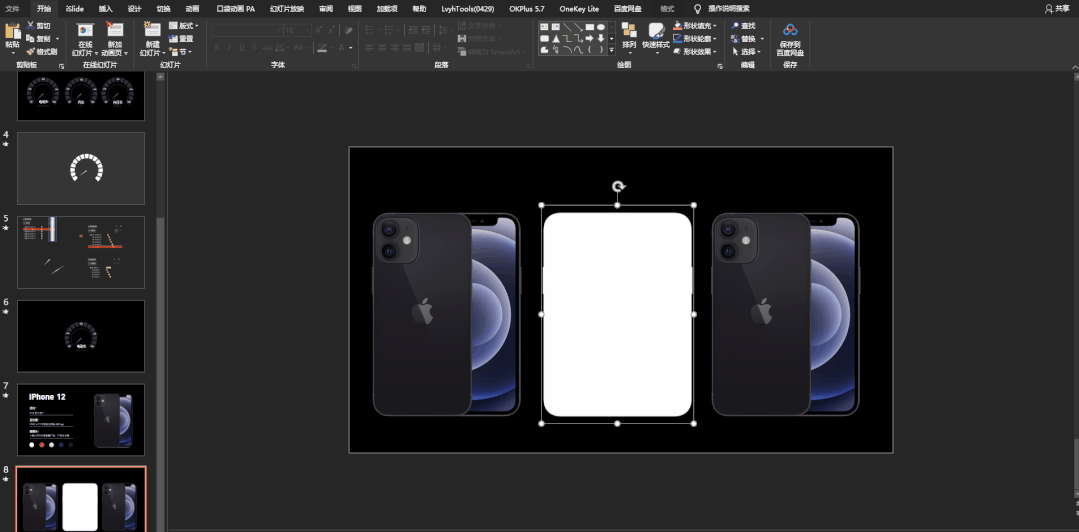Open Shape Fill (形状填充) dropdown

point(696,25)
